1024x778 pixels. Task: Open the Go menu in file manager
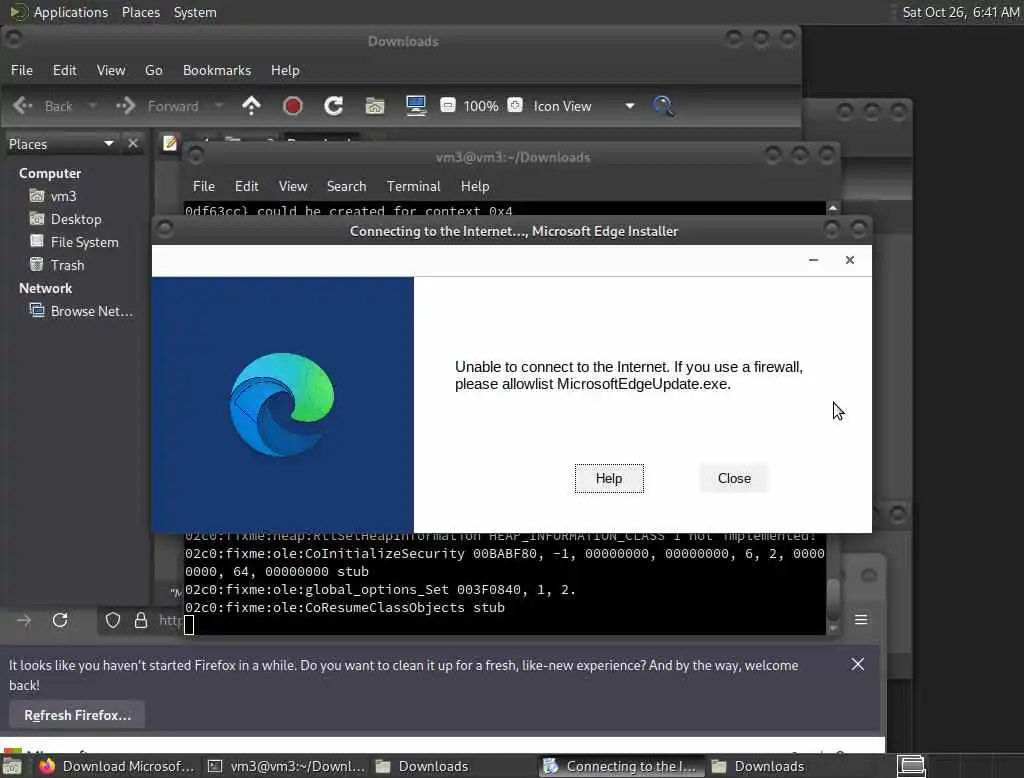coord(153,70)
